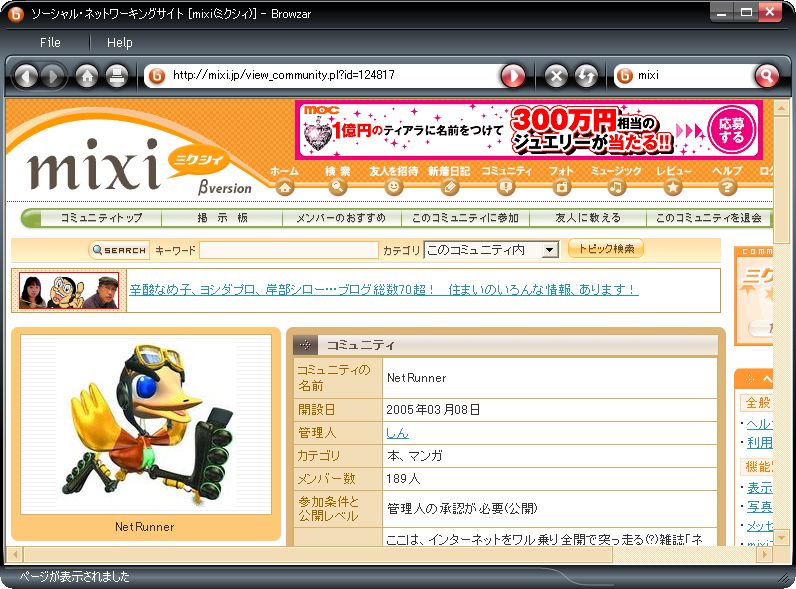Image resolution: width=796 pixels, height=589 pixels.
Task: Open the 写真 sidebar link
Action: click(x=759, y=507)
